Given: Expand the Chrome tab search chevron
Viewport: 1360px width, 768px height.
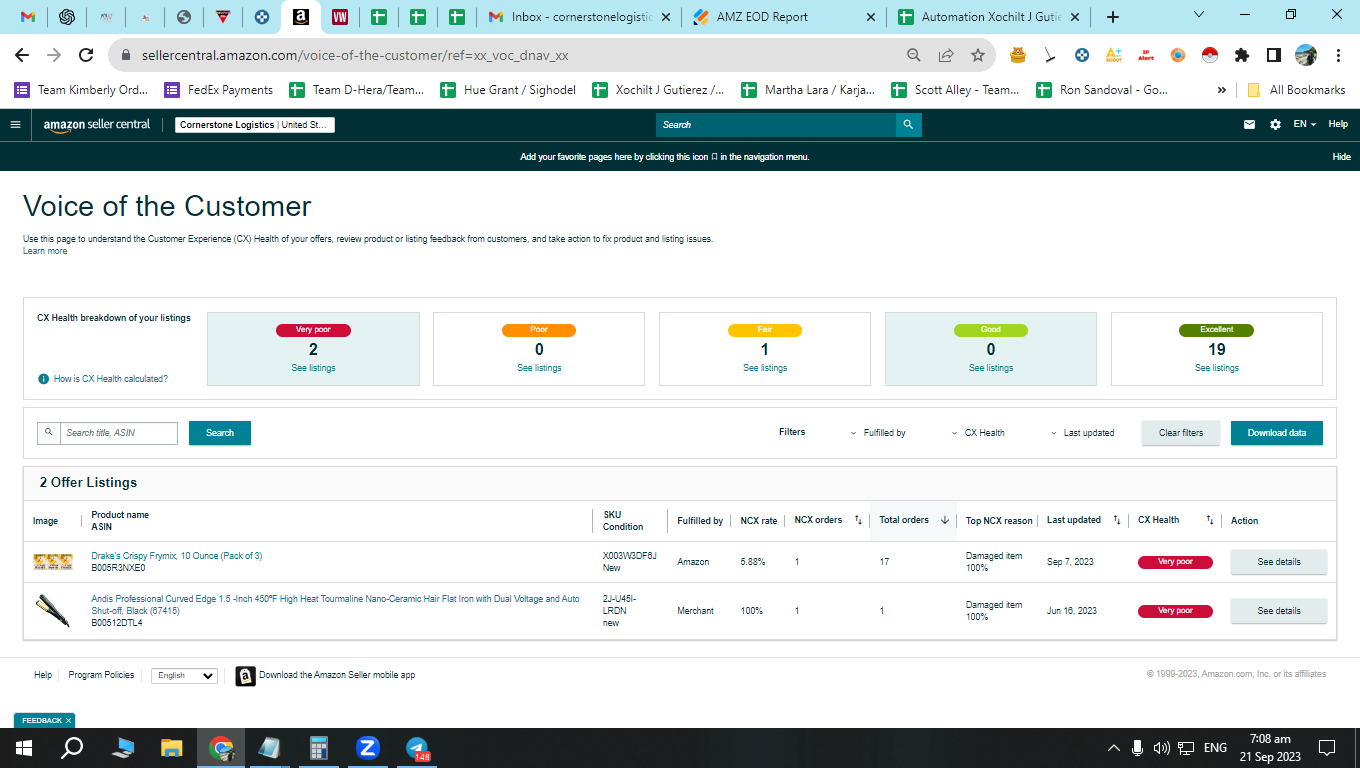Looking at the screenshot, I should click(x=1200, y=17).
